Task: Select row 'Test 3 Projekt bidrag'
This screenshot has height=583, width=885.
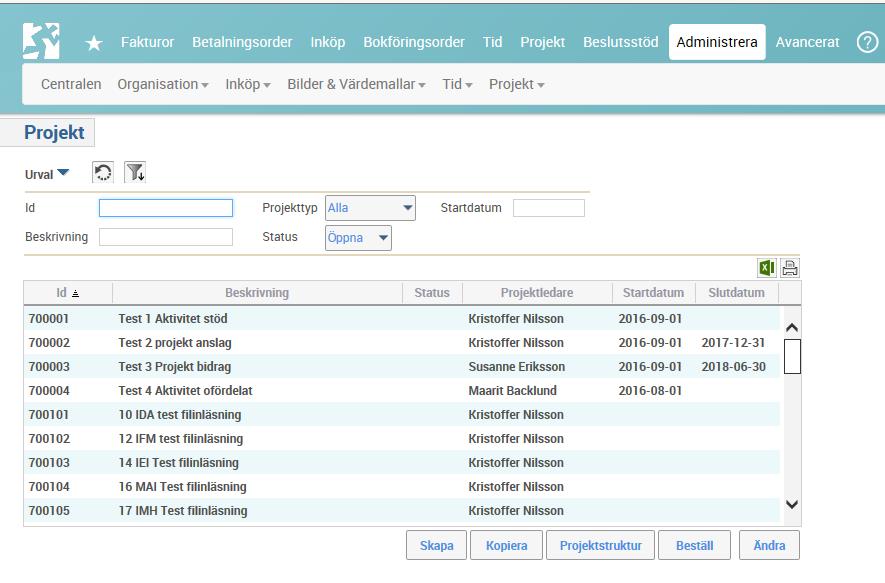Action: (402, 367)
